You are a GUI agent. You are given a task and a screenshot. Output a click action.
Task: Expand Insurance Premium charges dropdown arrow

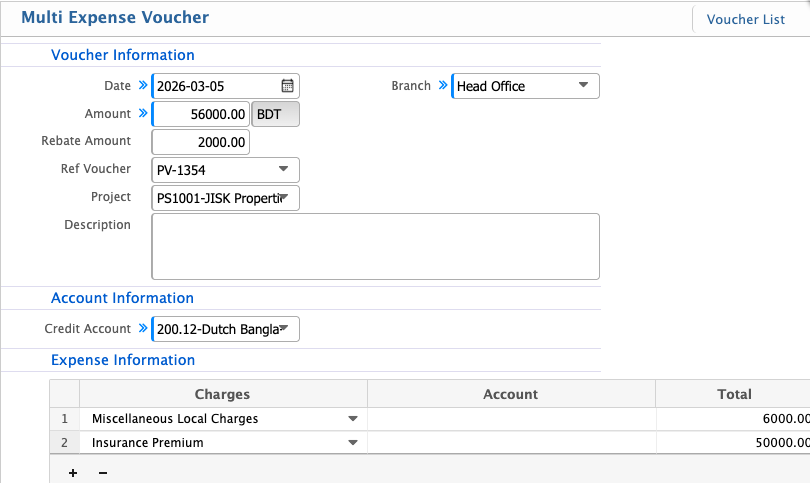352,442
